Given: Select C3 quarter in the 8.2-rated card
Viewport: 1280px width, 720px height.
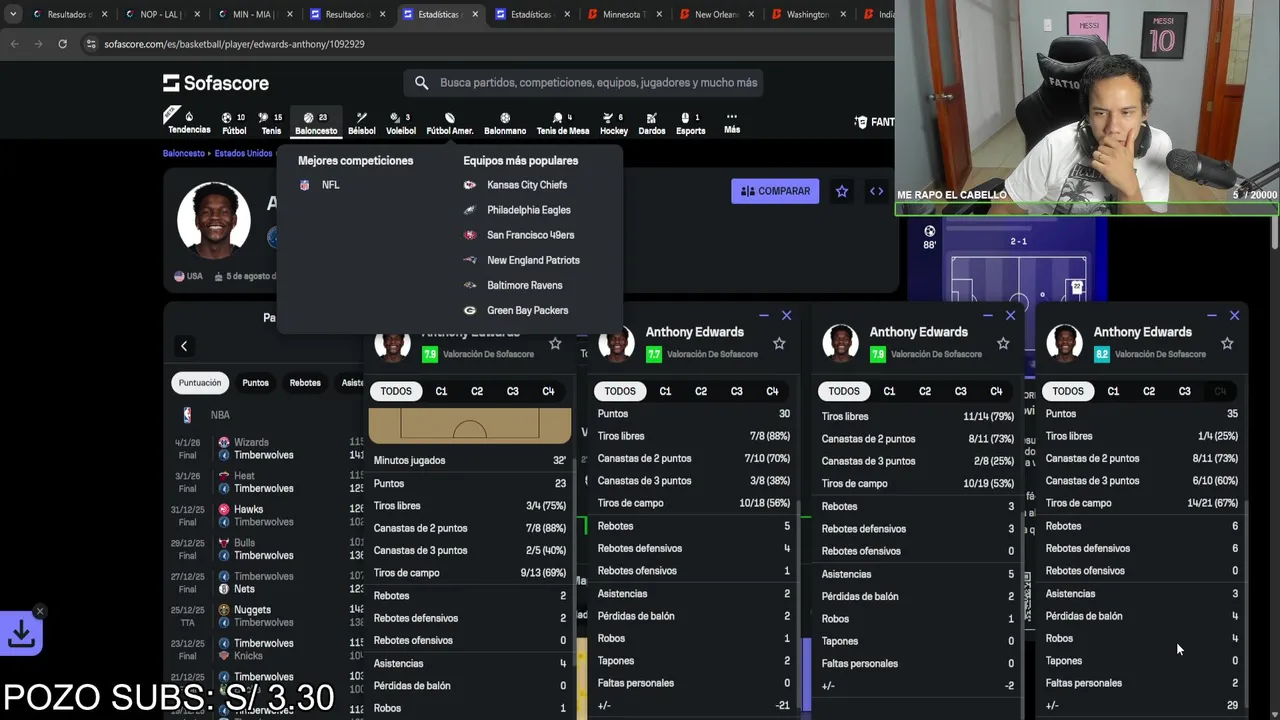Looking at the screenshot, I should tap(1185, 391).
